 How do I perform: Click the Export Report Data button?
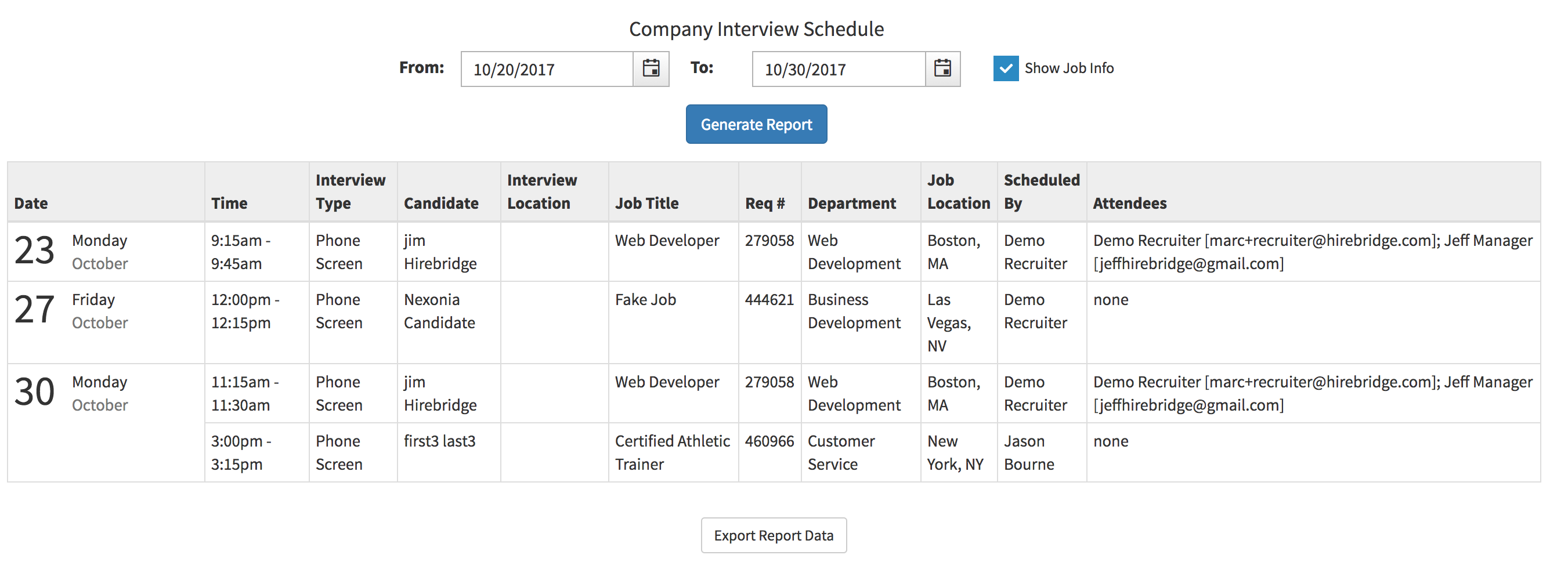click(773, 535)
